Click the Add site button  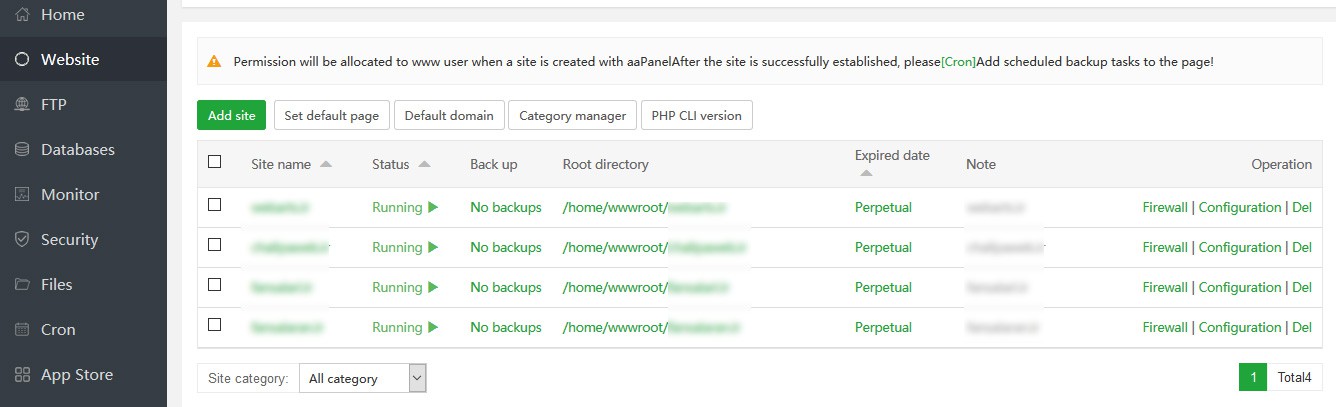click(232, 116)
